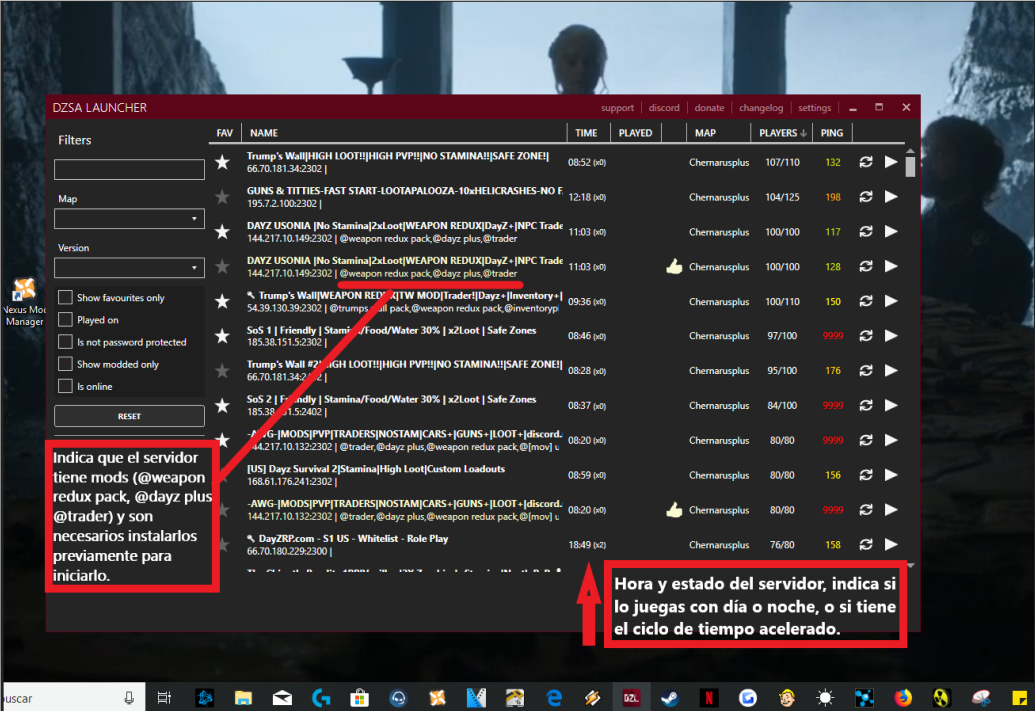Refresh SoS 1 Friendly server row
The width and height of the screenshot is (1035, 711).
(866, 336)
